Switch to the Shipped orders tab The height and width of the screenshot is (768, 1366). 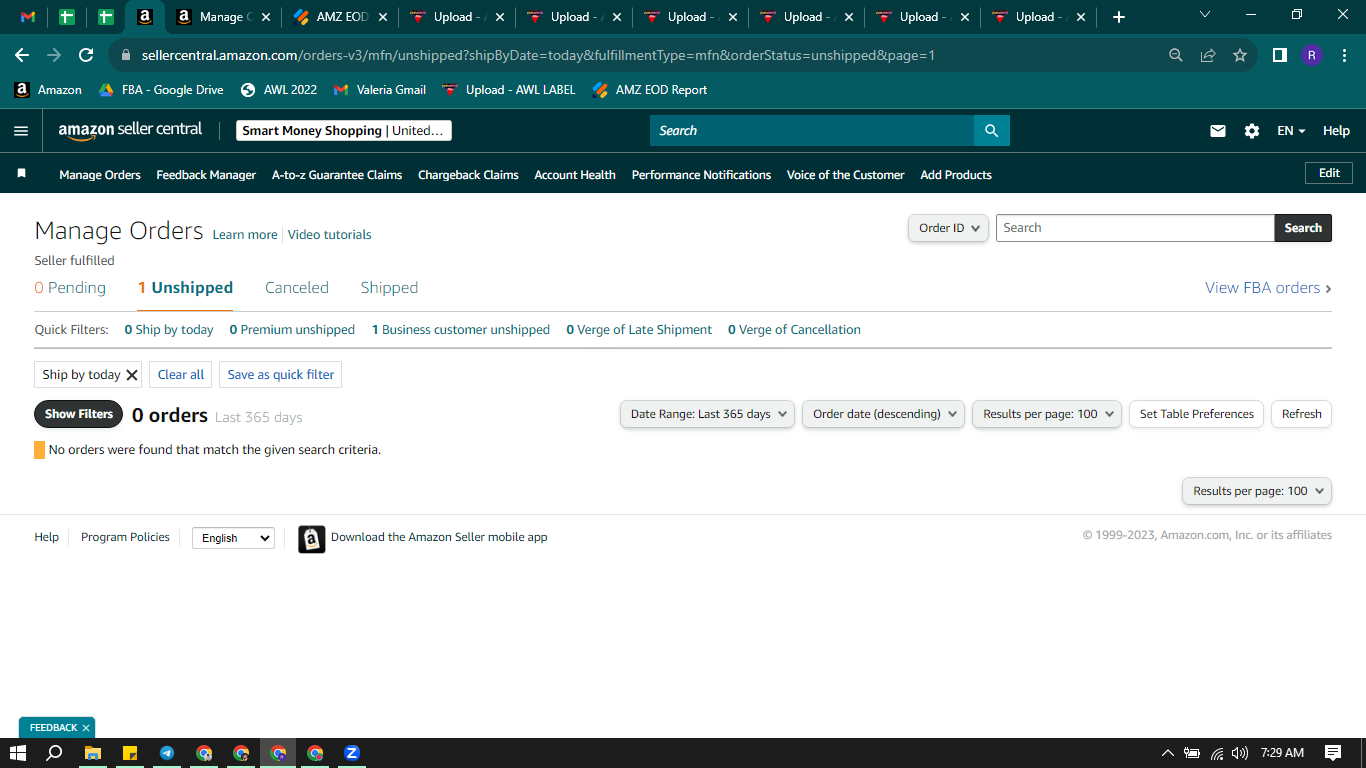coord(389,288)
